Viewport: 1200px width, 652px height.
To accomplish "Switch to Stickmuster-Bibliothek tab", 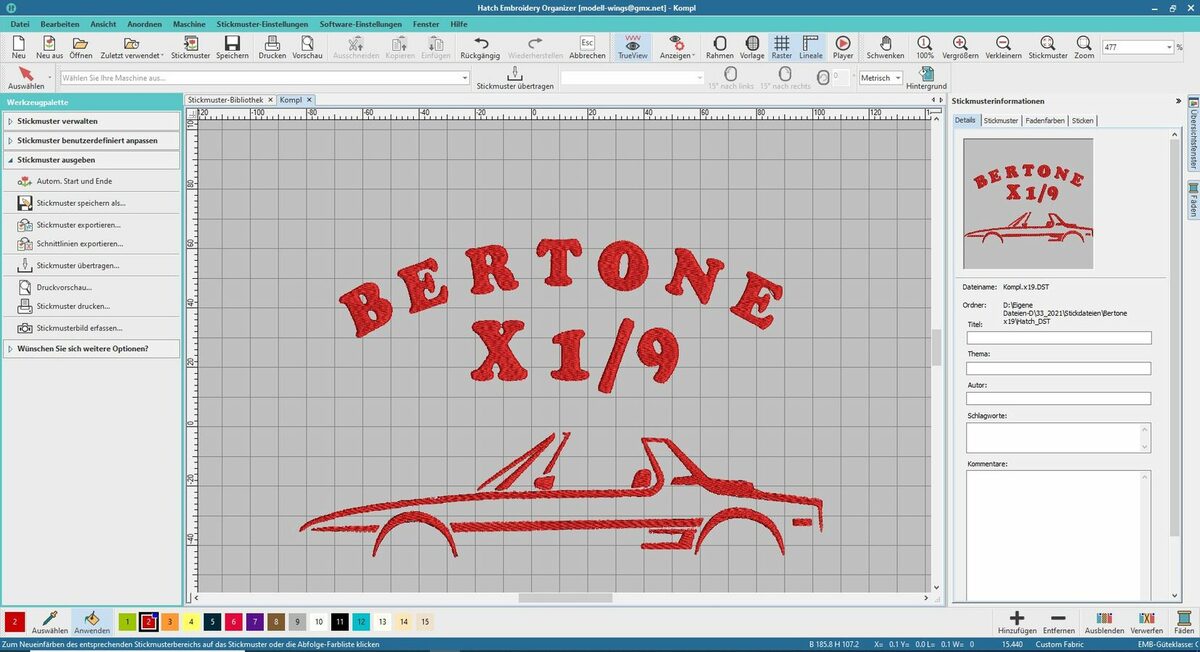I will point(225,100).
